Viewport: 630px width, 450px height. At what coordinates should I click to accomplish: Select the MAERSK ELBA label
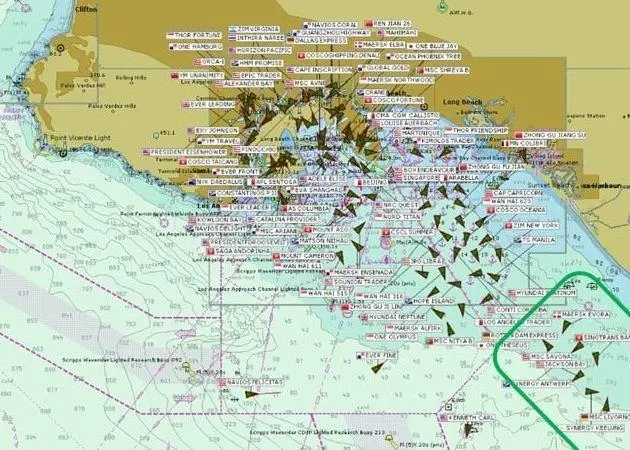[x=380, y=45]
